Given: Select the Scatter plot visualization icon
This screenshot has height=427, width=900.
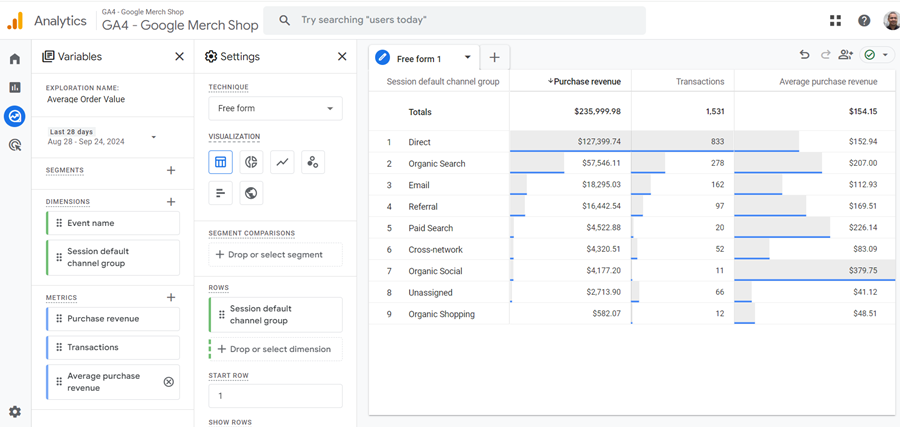Looking at the screenshot, I should pyautogui.click(x=313, y=162).
